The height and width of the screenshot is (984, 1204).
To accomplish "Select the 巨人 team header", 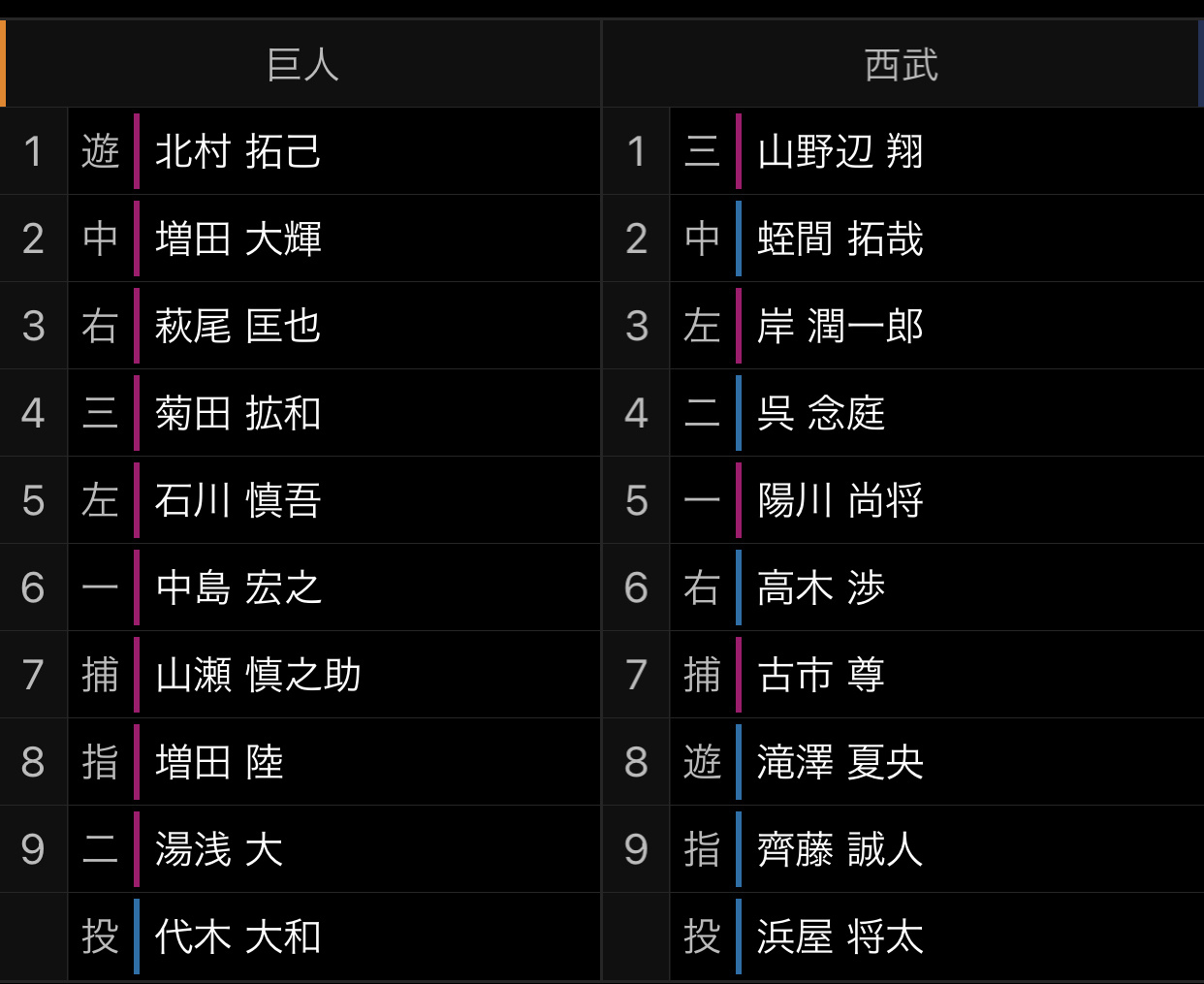I will point(302,65).
